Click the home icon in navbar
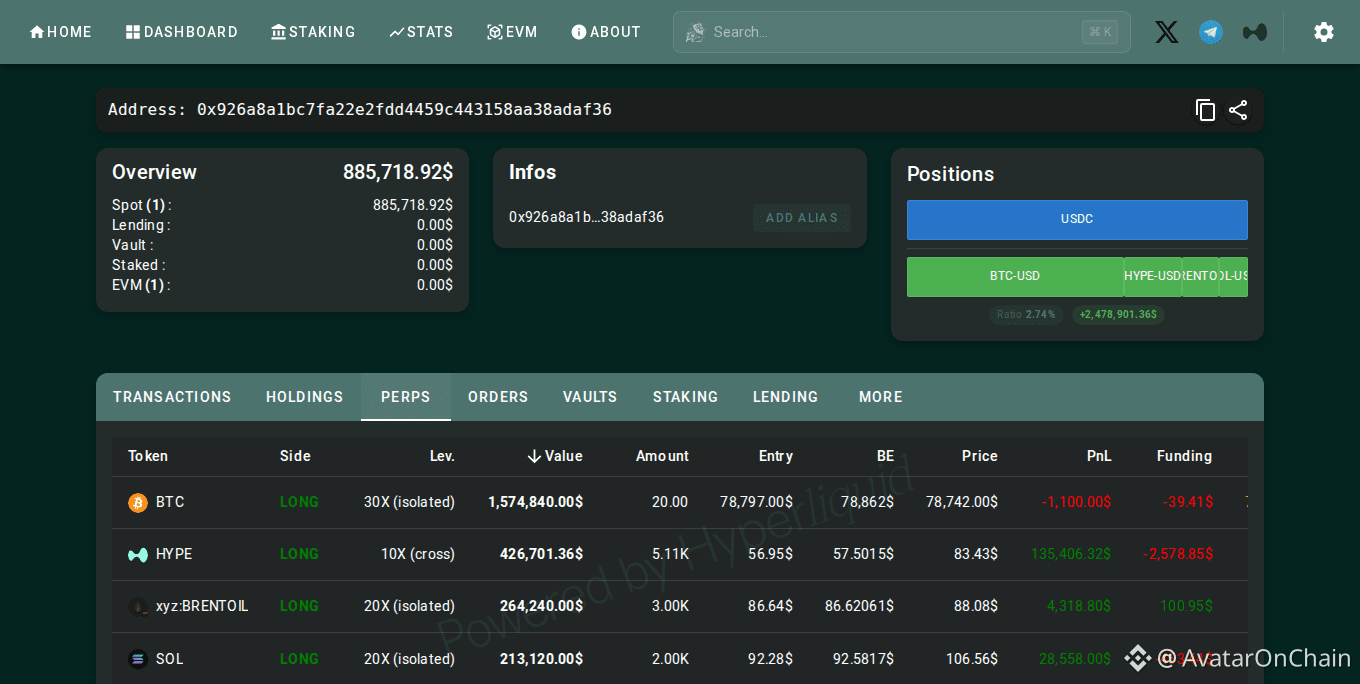 (37, 32)
